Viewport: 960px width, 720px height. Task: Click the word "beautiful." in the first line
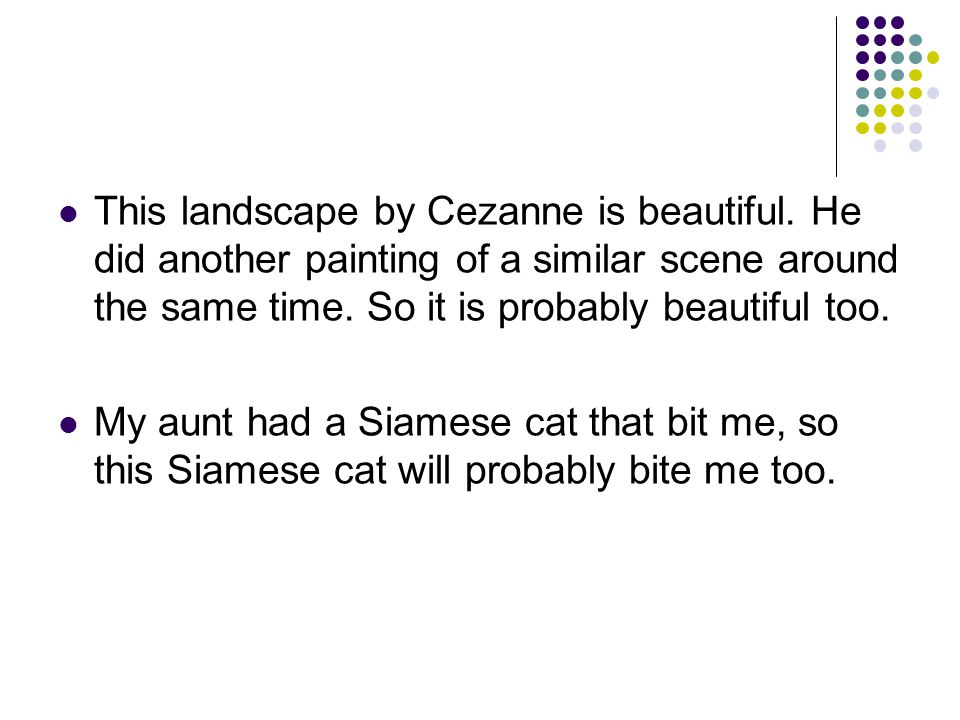coord(716,212)
